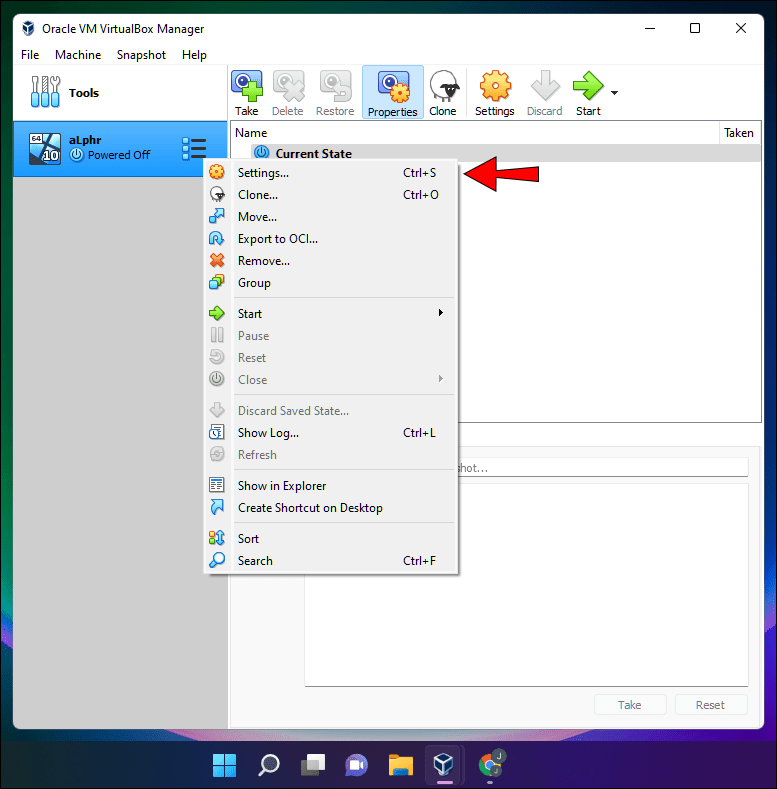This screenshot has height=789, width=777.
Task: Open Chrome from the taskbar
Action: [490, 765]
